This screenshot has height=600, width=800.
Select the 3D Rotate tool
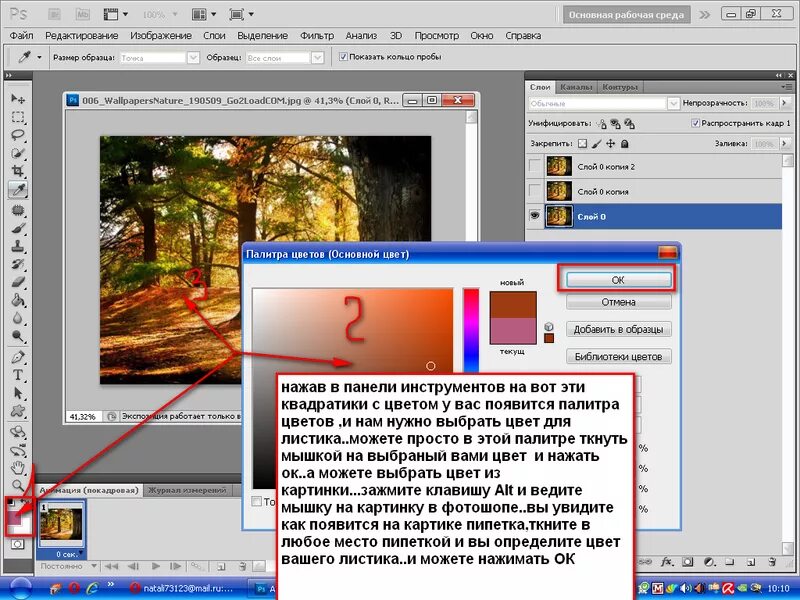click(x=18, y=432)
